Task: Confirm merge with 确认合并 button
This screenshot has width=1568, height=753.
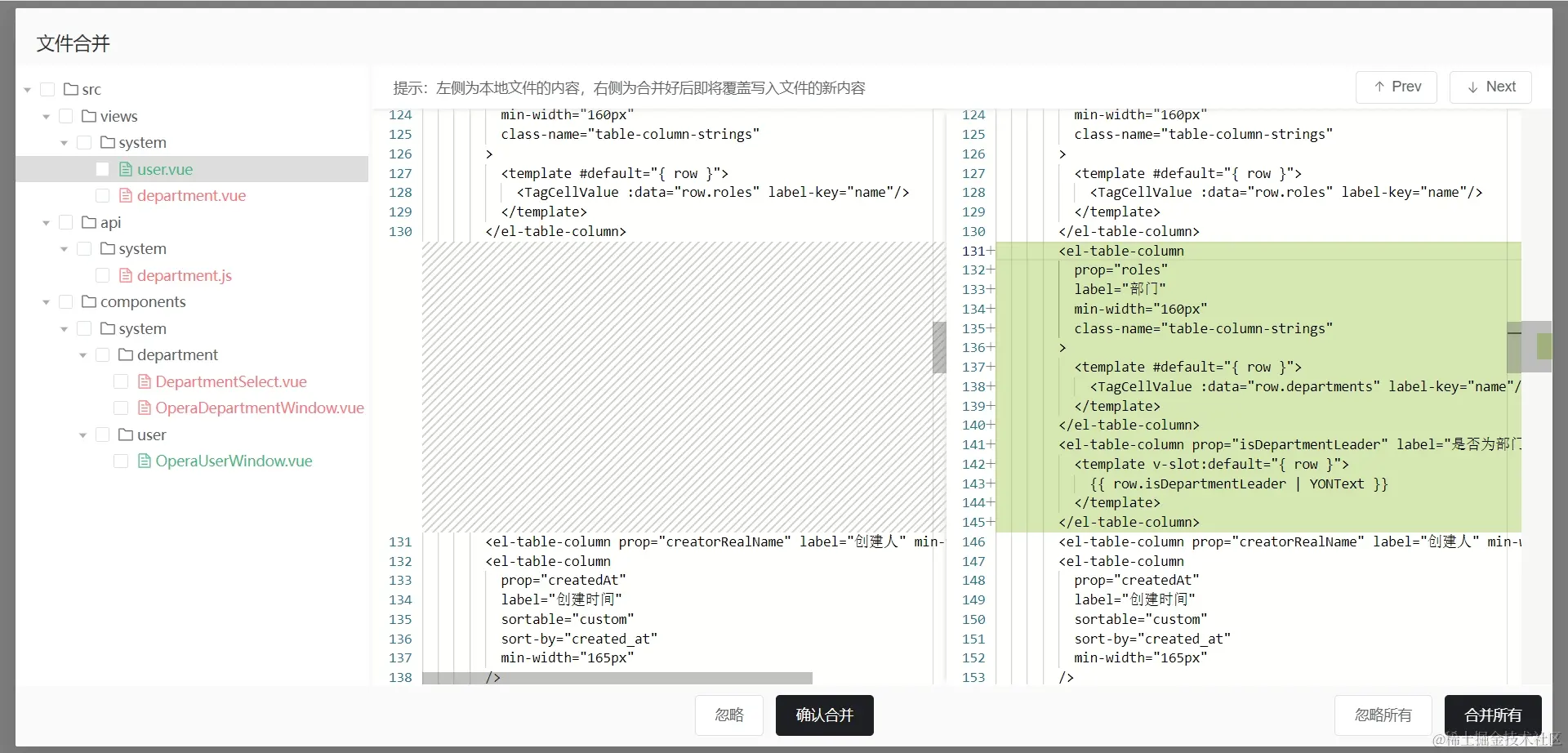Action: (x=825, y=715)
